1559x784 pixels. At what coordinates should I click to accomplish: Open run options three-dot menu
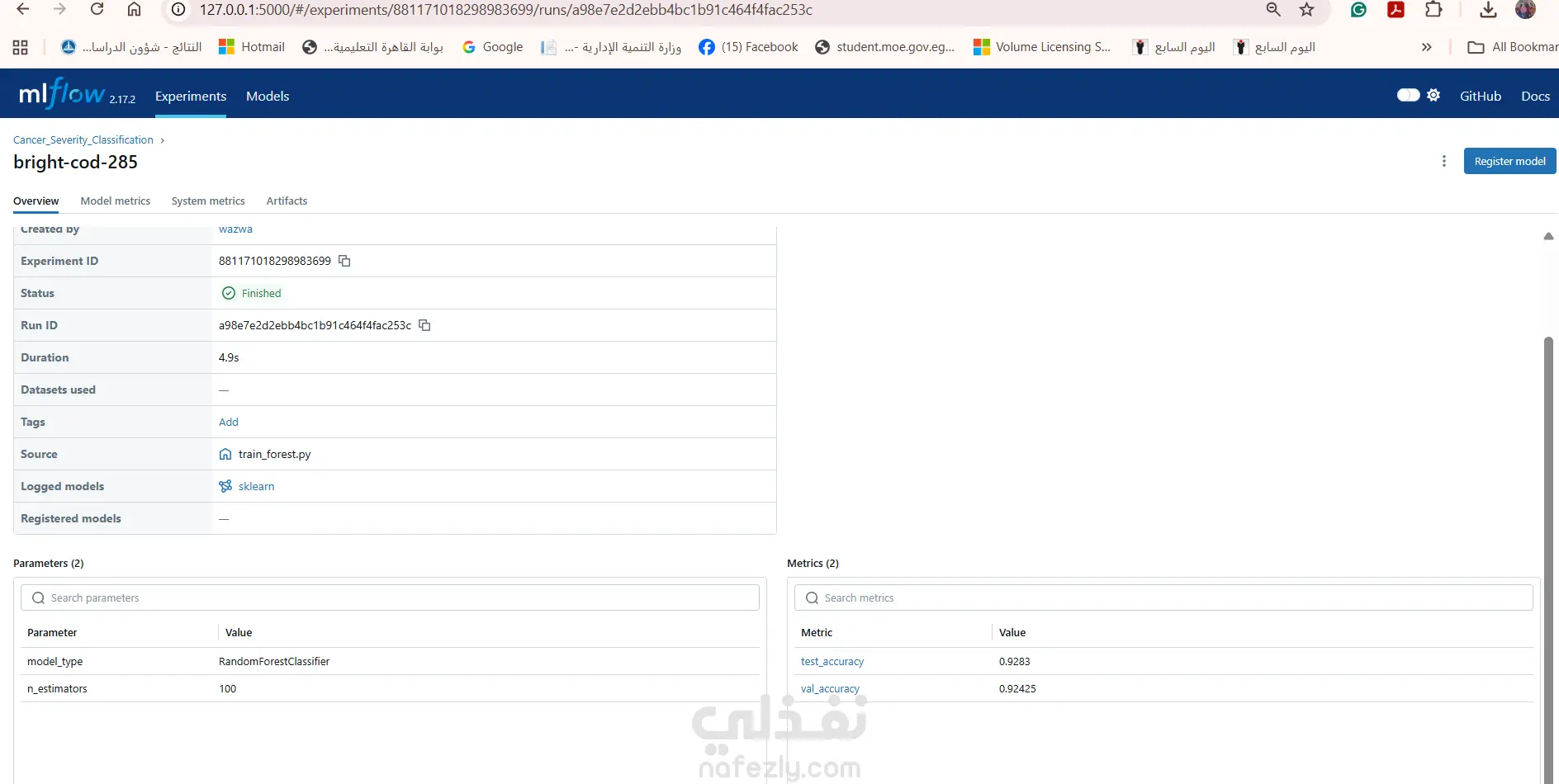[1443, 161]
